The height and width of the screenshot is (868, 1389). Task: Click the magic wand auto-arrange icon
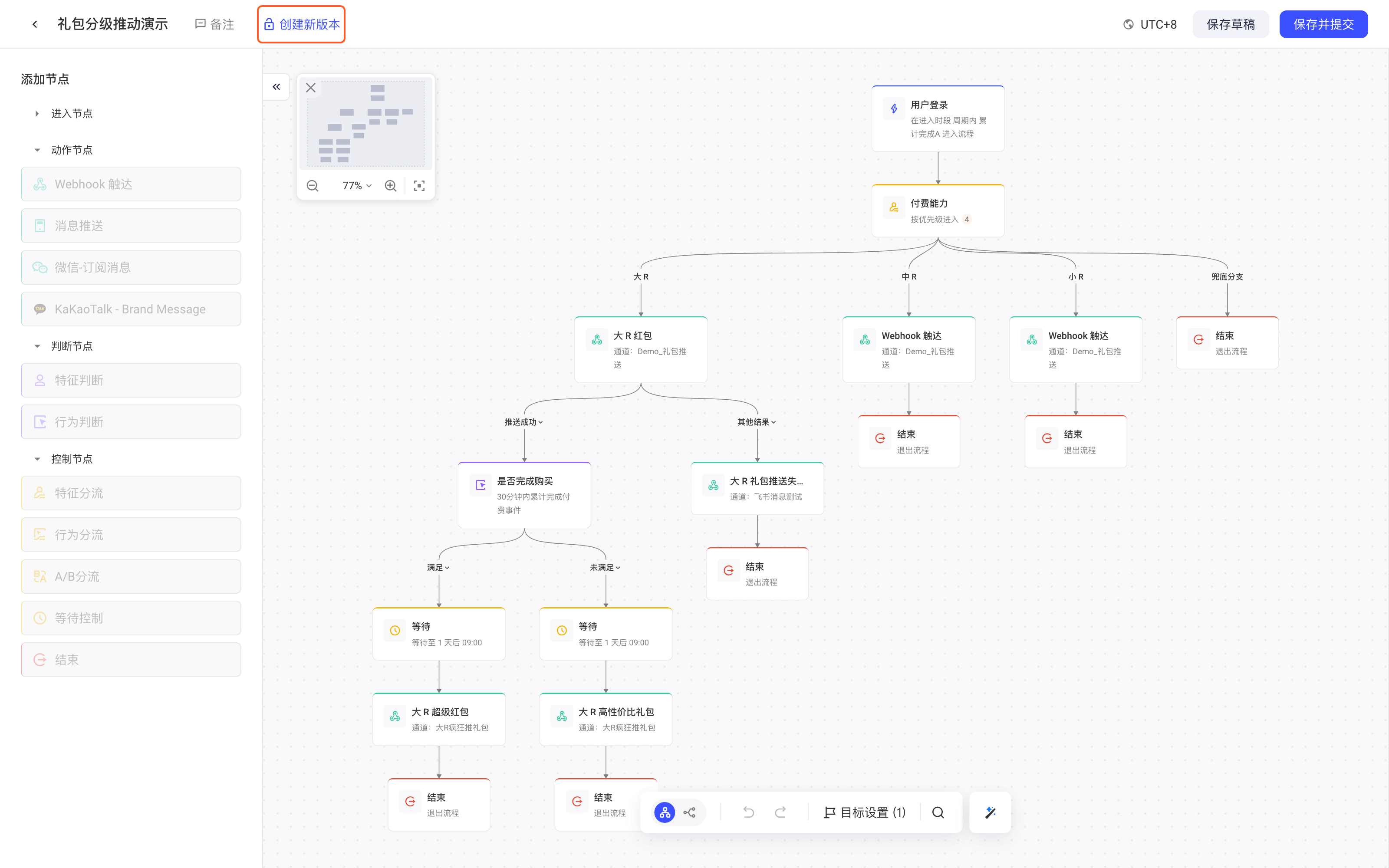coord(990,812)
